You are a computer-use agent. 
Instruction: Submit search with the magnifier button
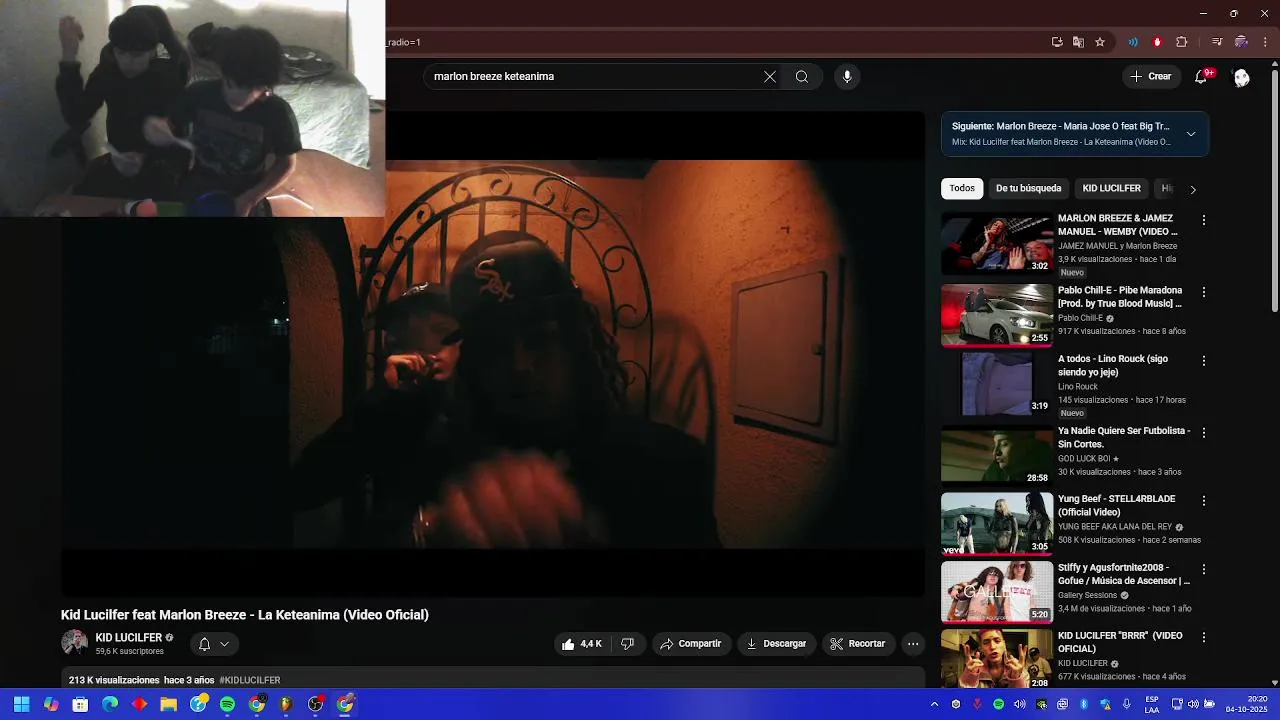click(x=802, y=77)
